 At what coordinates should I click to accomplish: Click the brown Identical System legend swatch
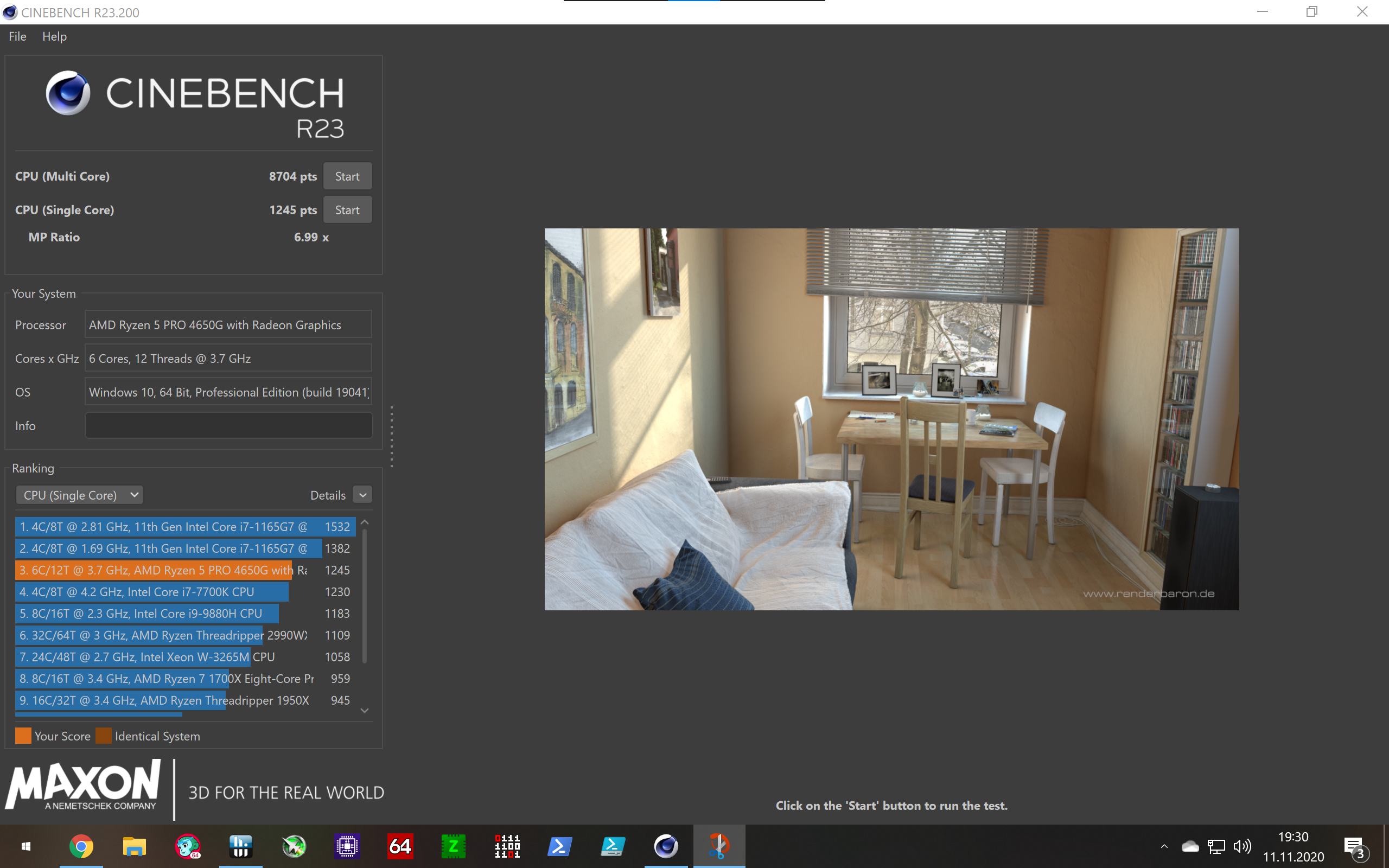pos(103,736)
